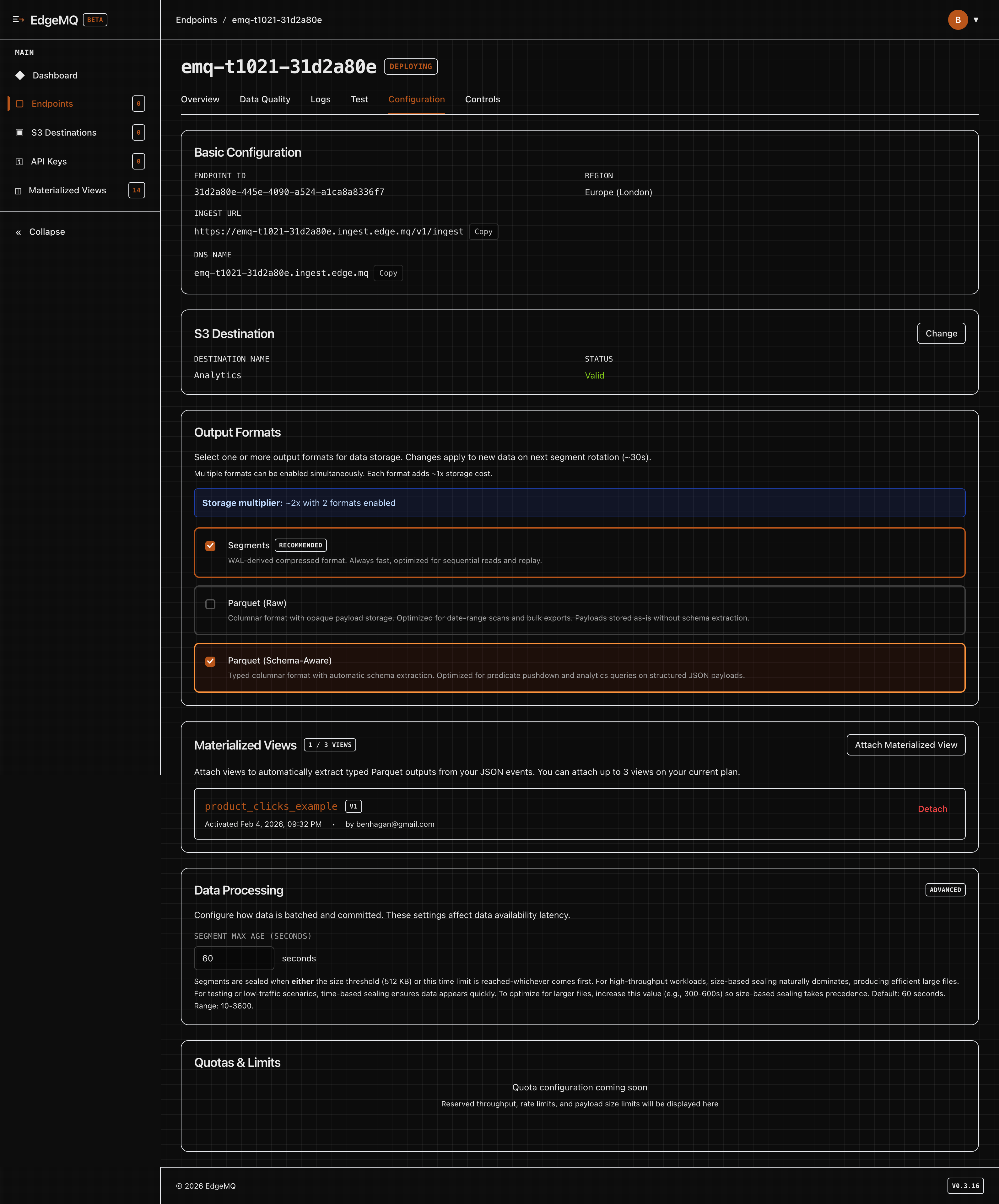The image size is (999, 1204).
Task: Attach a new materialized view
Action: pyautogui.click(x=905, y=745)
